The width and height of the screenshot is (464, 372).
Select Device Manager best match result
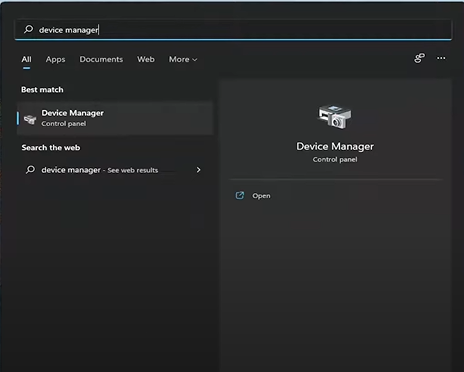pyautogui.click(x=115, y=118)
